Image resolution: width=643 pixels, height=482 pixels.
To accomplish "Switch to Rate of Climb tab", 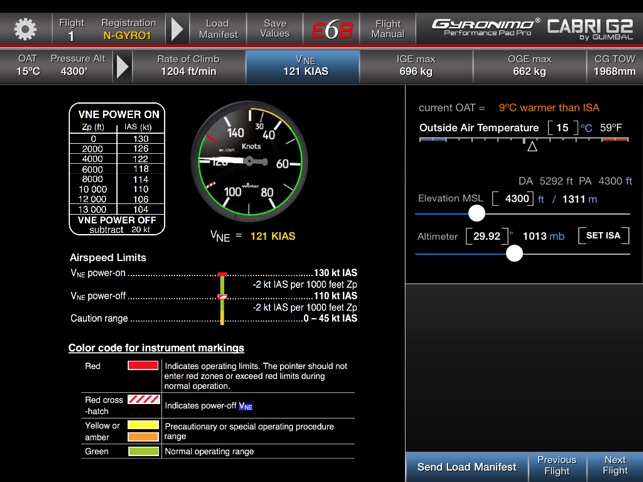I will coord(189,66).
